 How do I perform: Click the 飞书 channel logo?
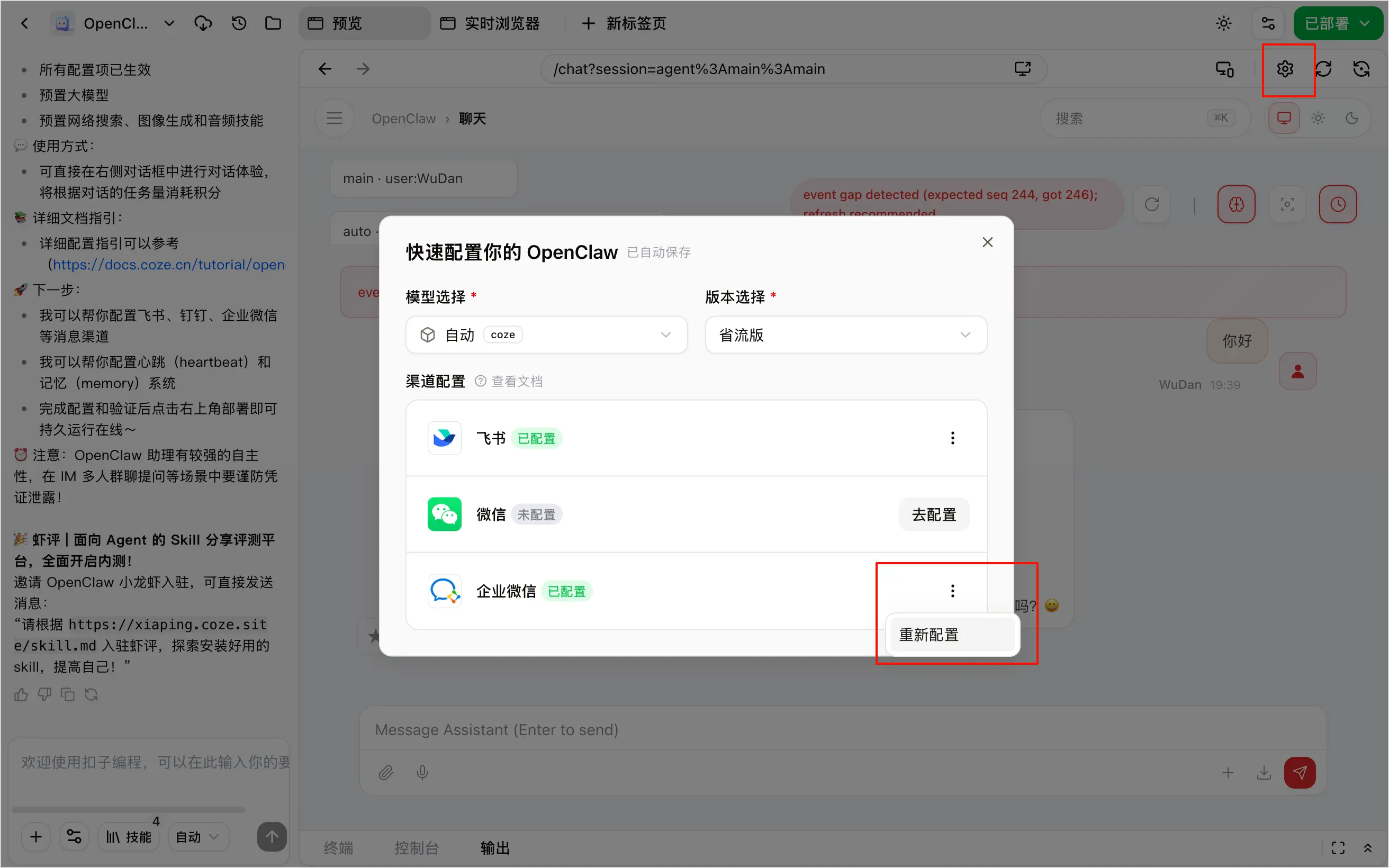coord(444,438)
